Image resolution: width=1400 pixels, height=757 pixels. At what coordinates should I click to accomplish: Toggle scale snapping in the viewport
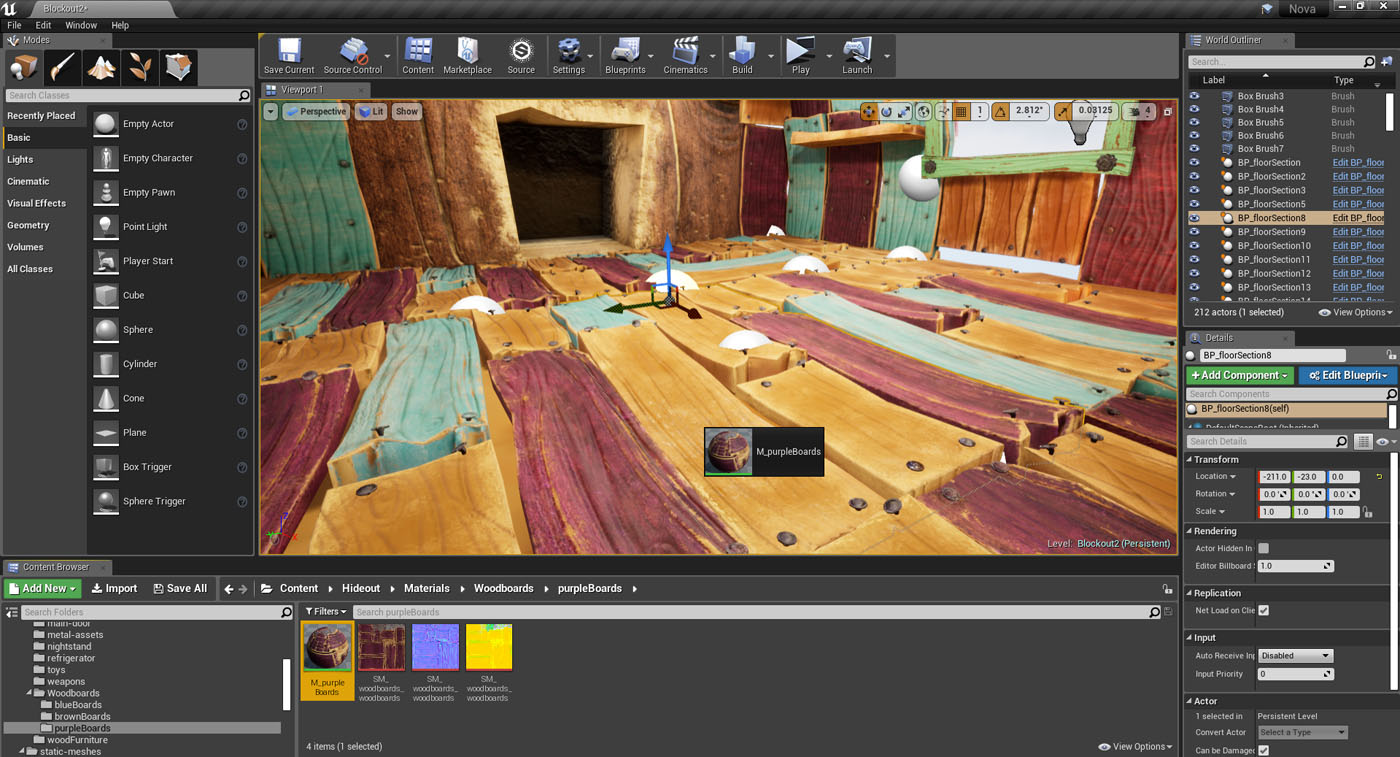coord(1064,112)
